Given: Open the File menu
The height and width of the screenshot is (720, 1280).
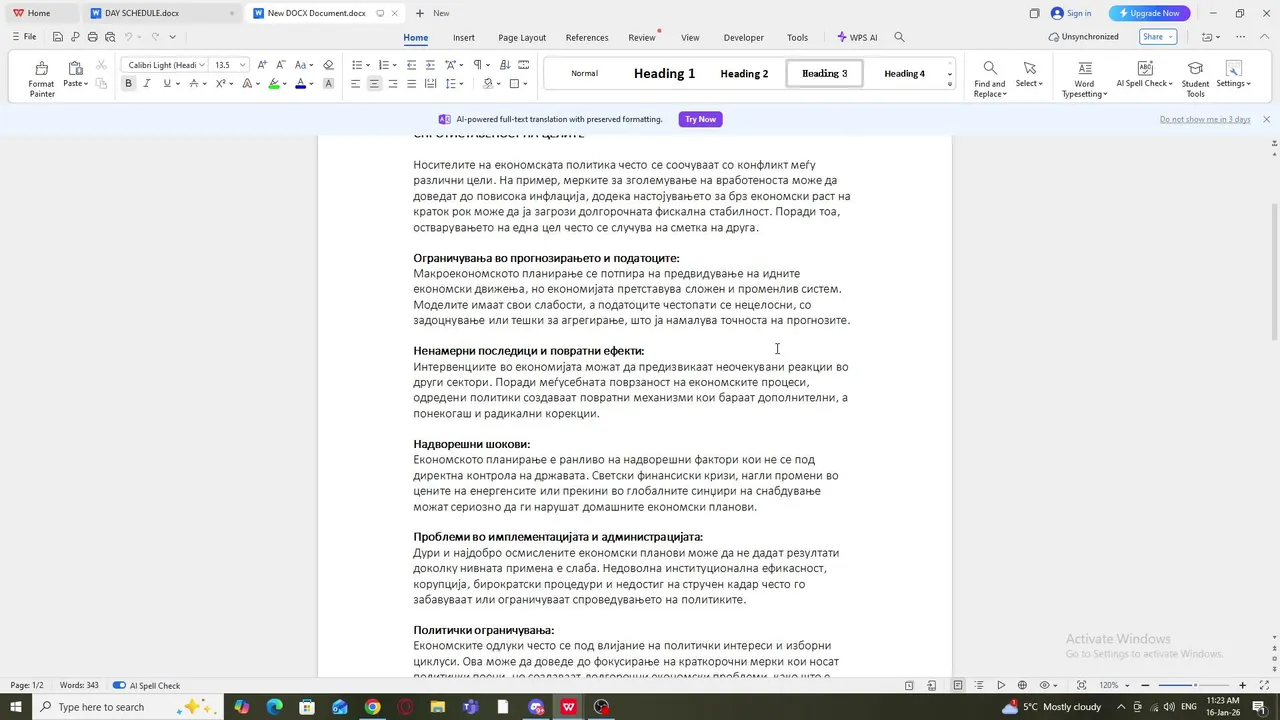Looking at the screenshot, I should coord(24,37).
